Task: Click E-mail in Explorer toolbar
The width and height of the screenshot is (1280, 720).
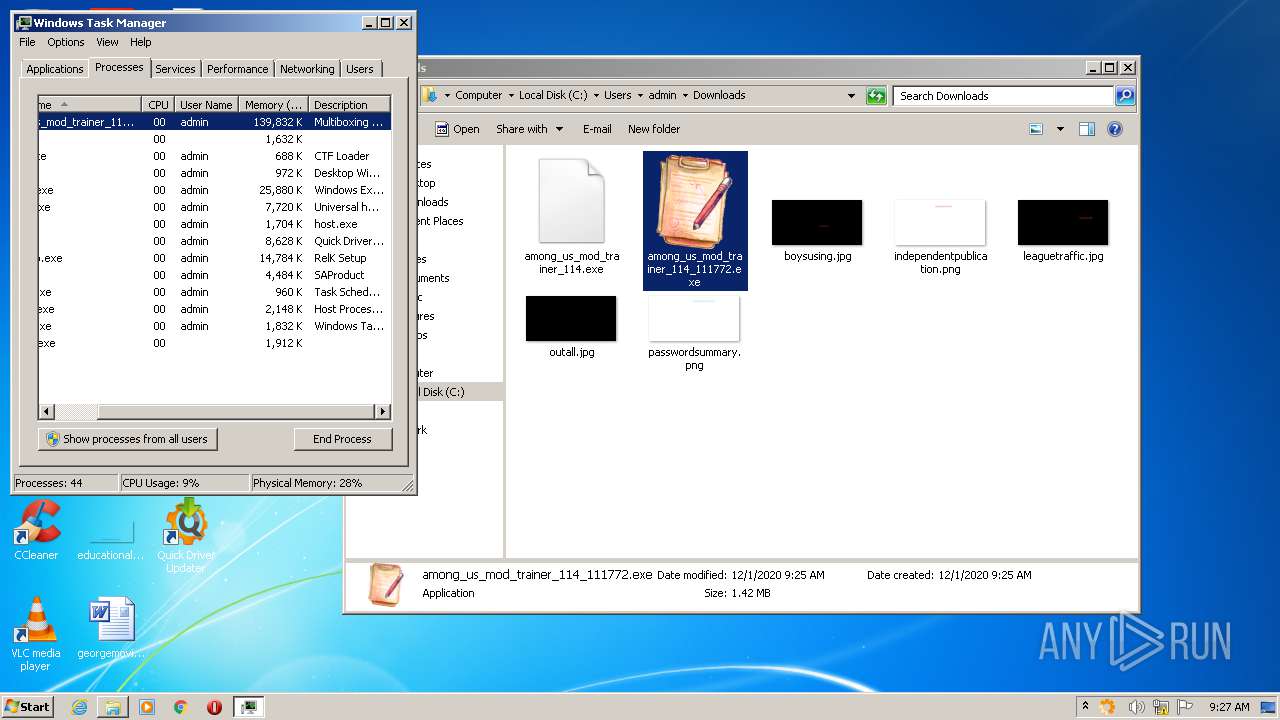Action: (597, 129)
